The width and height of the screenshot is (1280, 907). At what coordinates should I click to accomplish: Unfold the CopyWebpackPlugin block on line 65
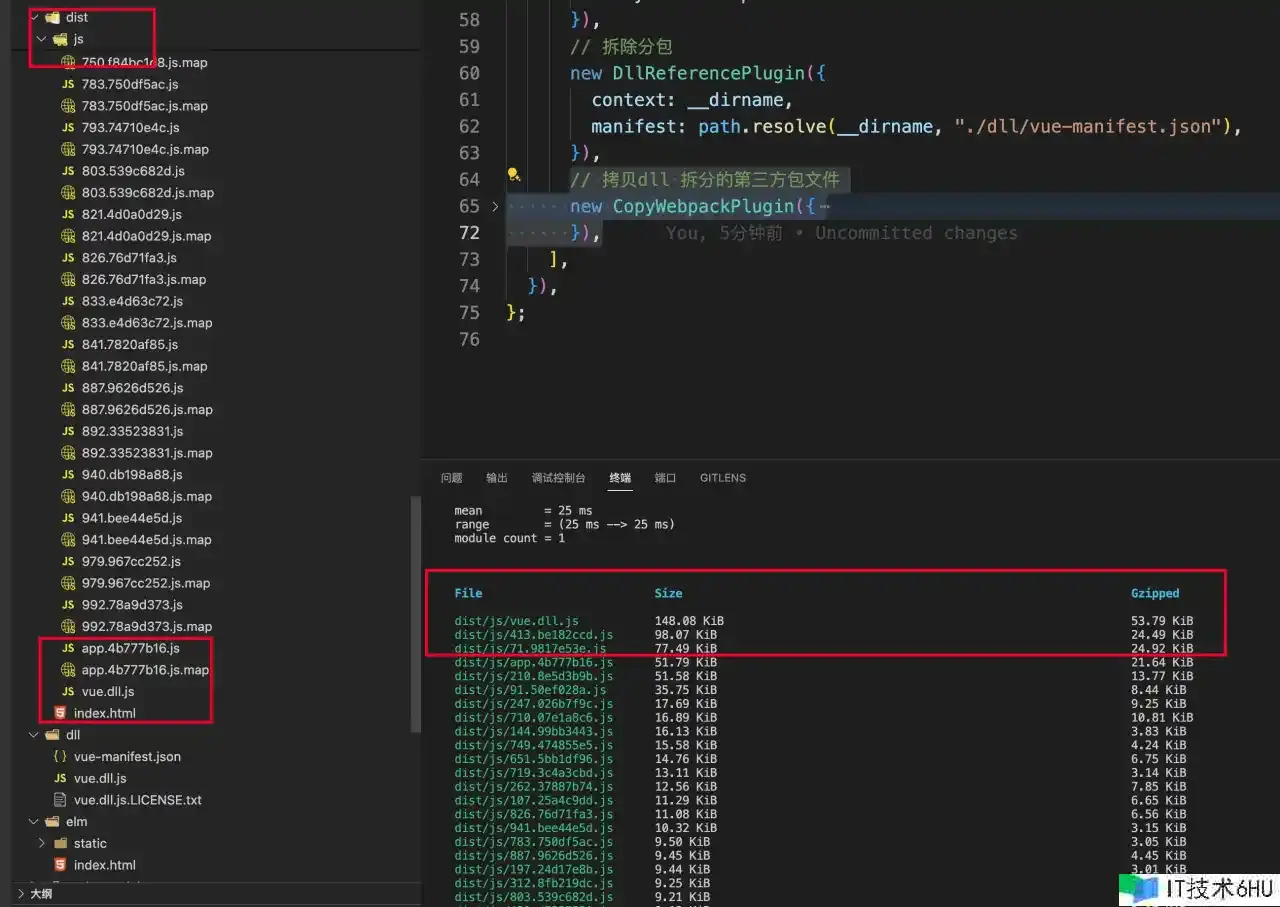click(x=495, y=206)
